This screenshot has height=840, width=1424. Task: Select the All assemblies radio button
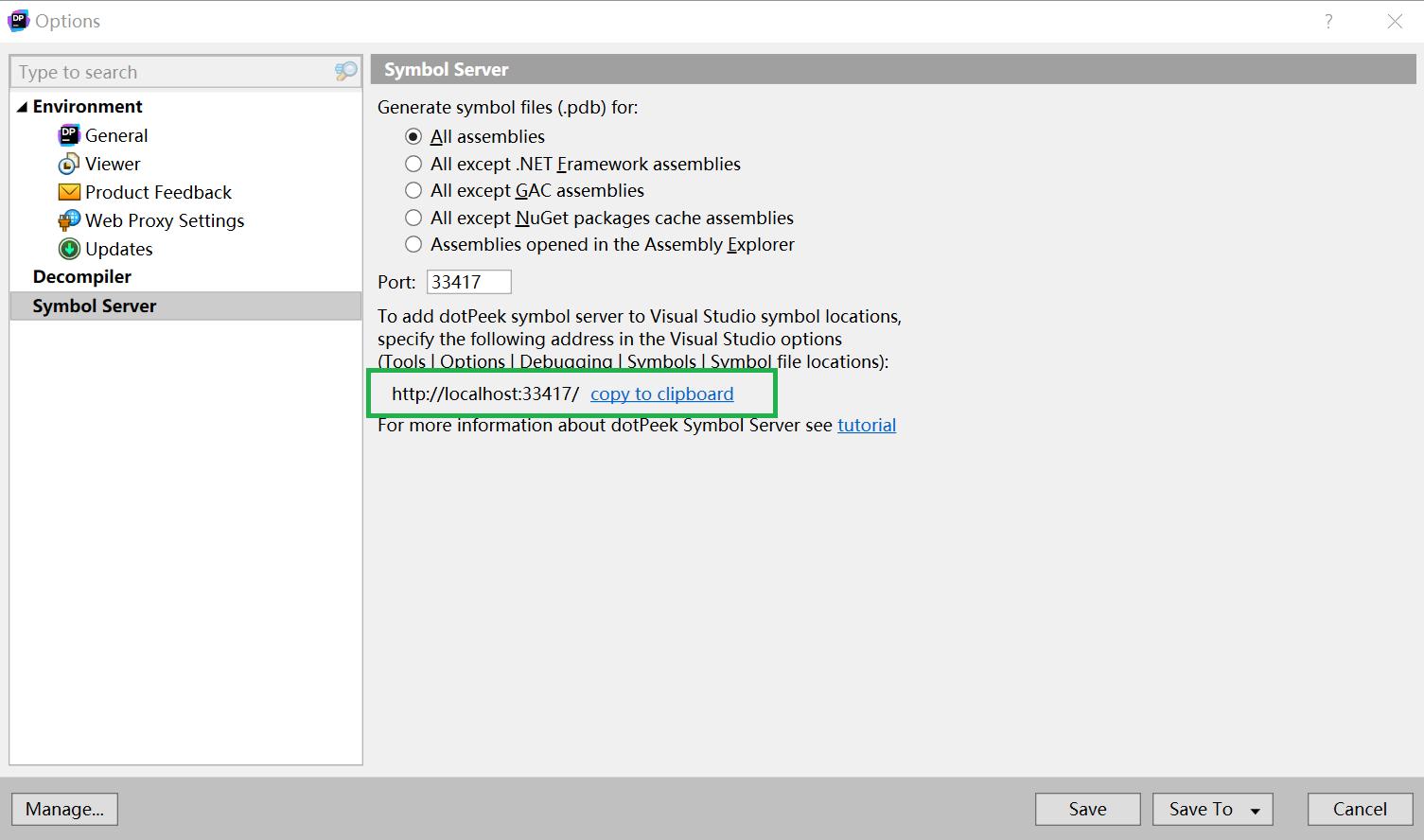click(x=413, y=137)
